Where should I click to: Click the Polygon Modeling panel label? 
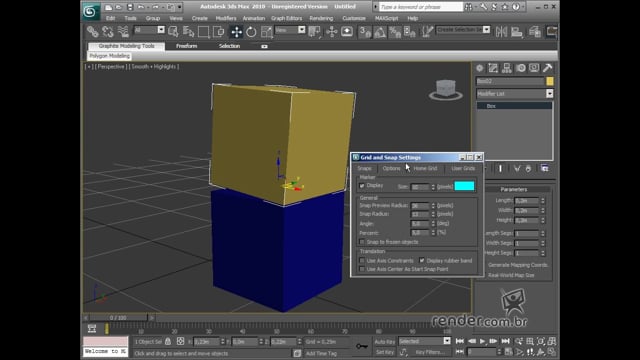109,56
